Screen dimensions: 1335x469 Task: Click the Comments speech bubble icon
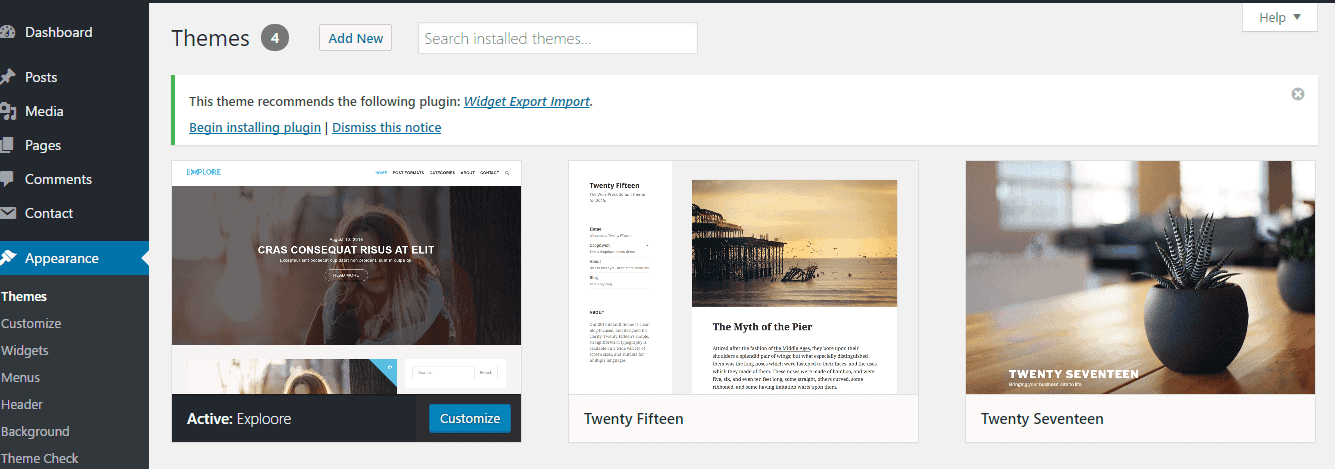(7, 179)
